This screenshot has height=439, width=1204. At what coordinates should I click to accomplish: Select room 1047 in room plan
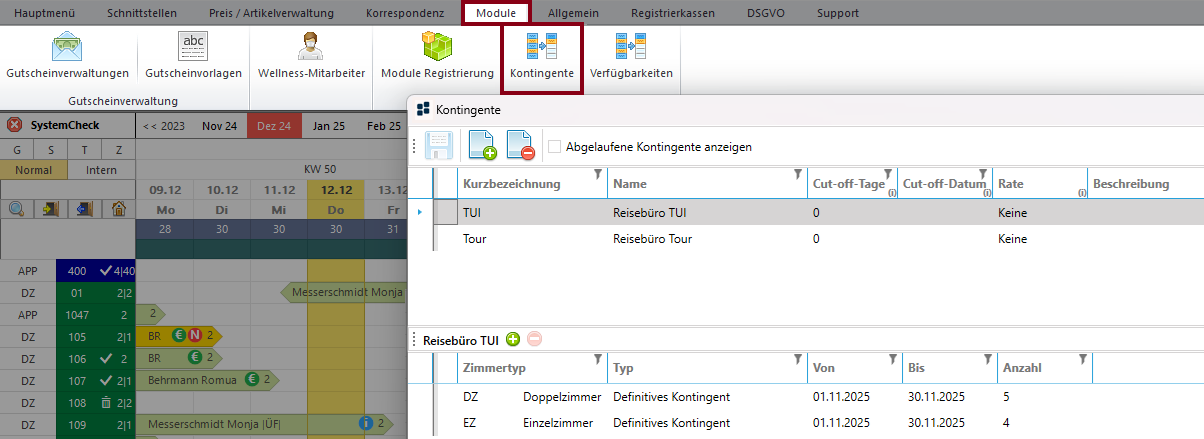(67, 313)
